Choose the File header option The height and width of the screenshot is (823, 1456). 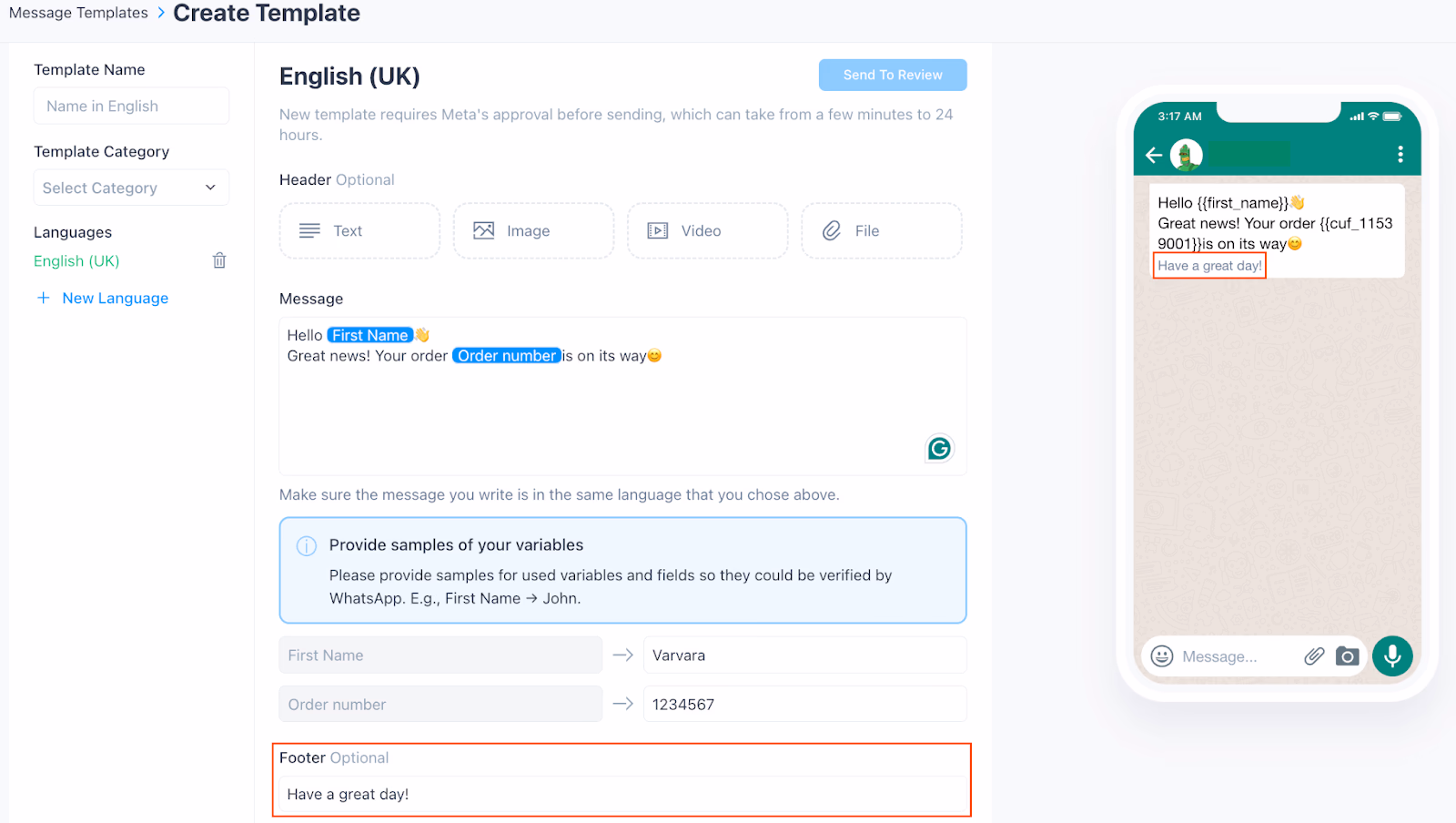pos(881,231)
